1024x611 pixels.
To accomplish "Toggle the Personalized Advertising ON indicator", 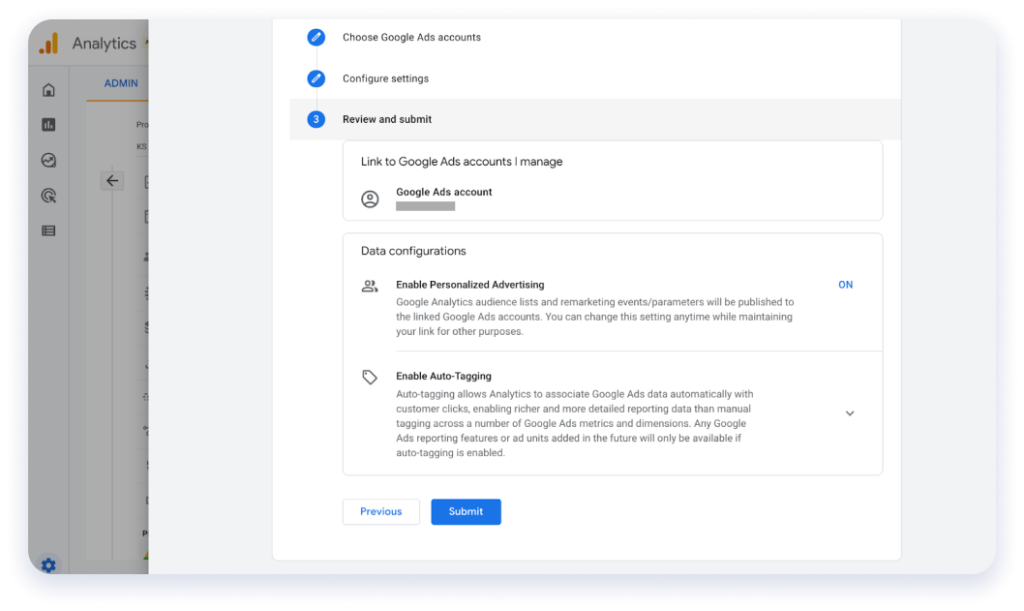I will tap(845, 285).
